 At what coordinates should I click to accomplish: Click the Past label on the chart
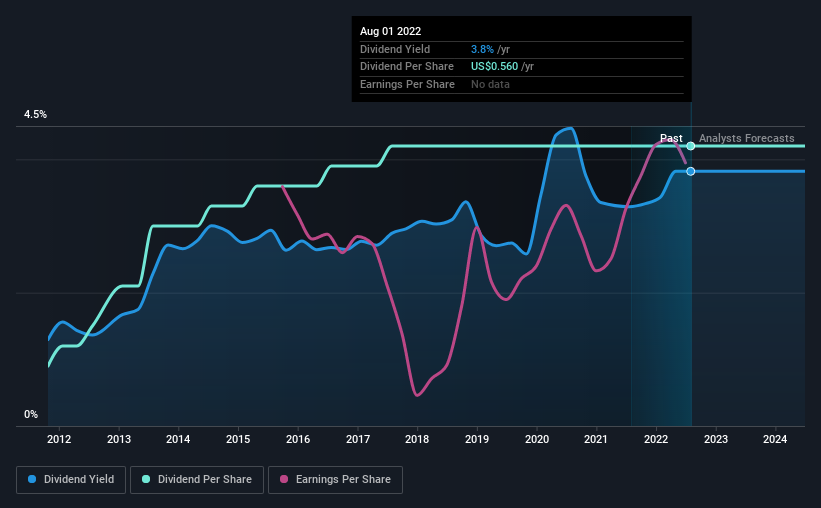(671, 138)
